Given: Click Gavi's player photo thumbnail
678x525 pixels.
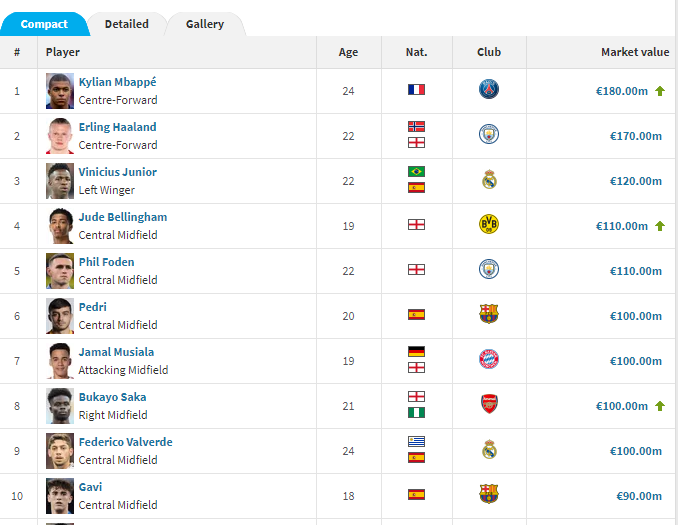Looking at the screenshot, I should click(x=60, y=496).
